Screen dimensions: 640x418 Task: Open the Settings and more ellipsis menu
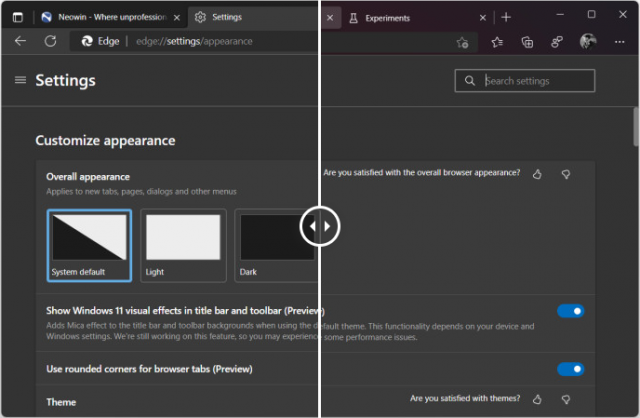click(x=620, y=42)
